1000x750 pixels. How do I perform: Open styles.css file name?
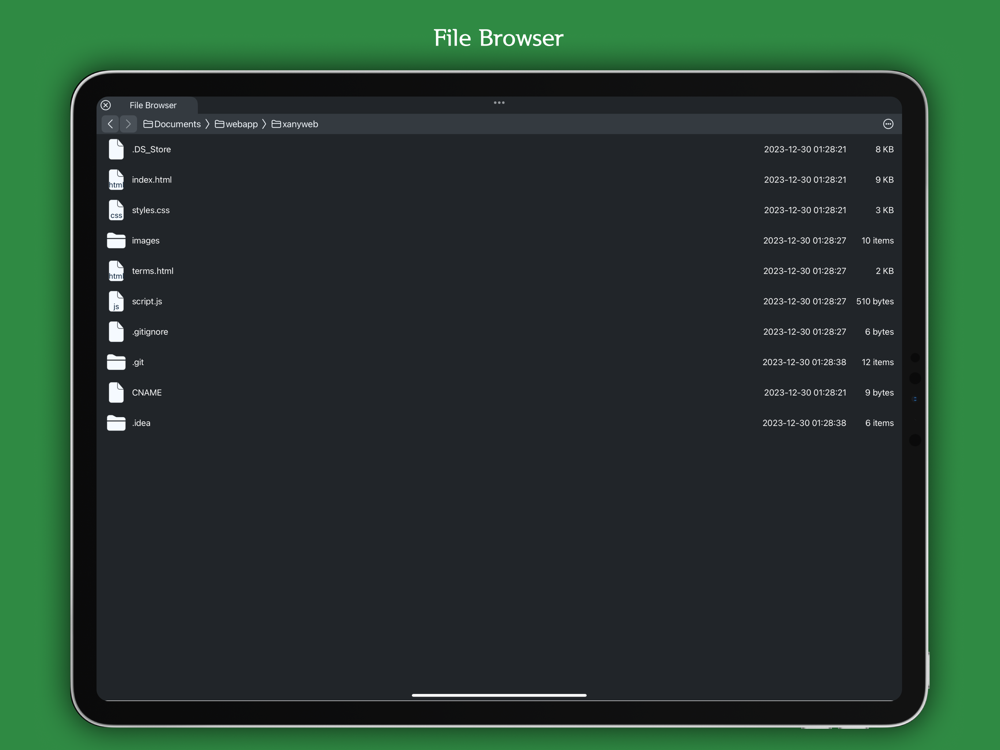(151, 210)
